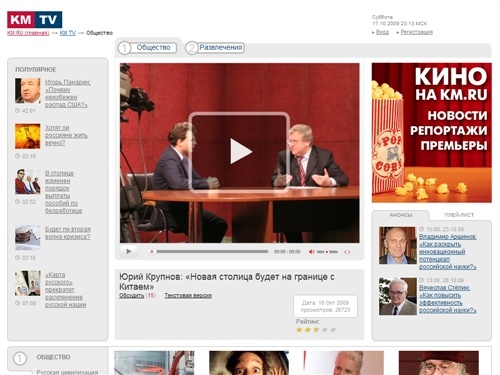This screenshot has width=500, height=375.
Task: Open Владимир Аршинов announcement link
Action: pyautogui.click(x=448, y=252)
